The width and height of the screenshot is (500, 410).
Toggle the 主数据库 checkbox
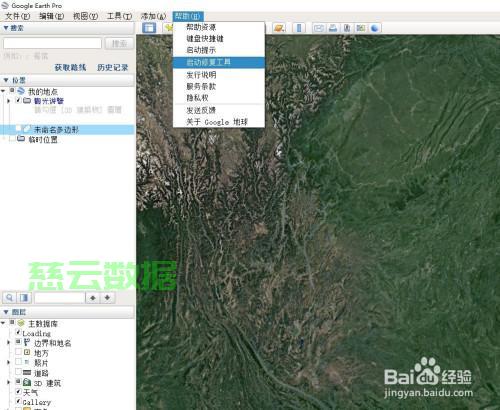12,323
